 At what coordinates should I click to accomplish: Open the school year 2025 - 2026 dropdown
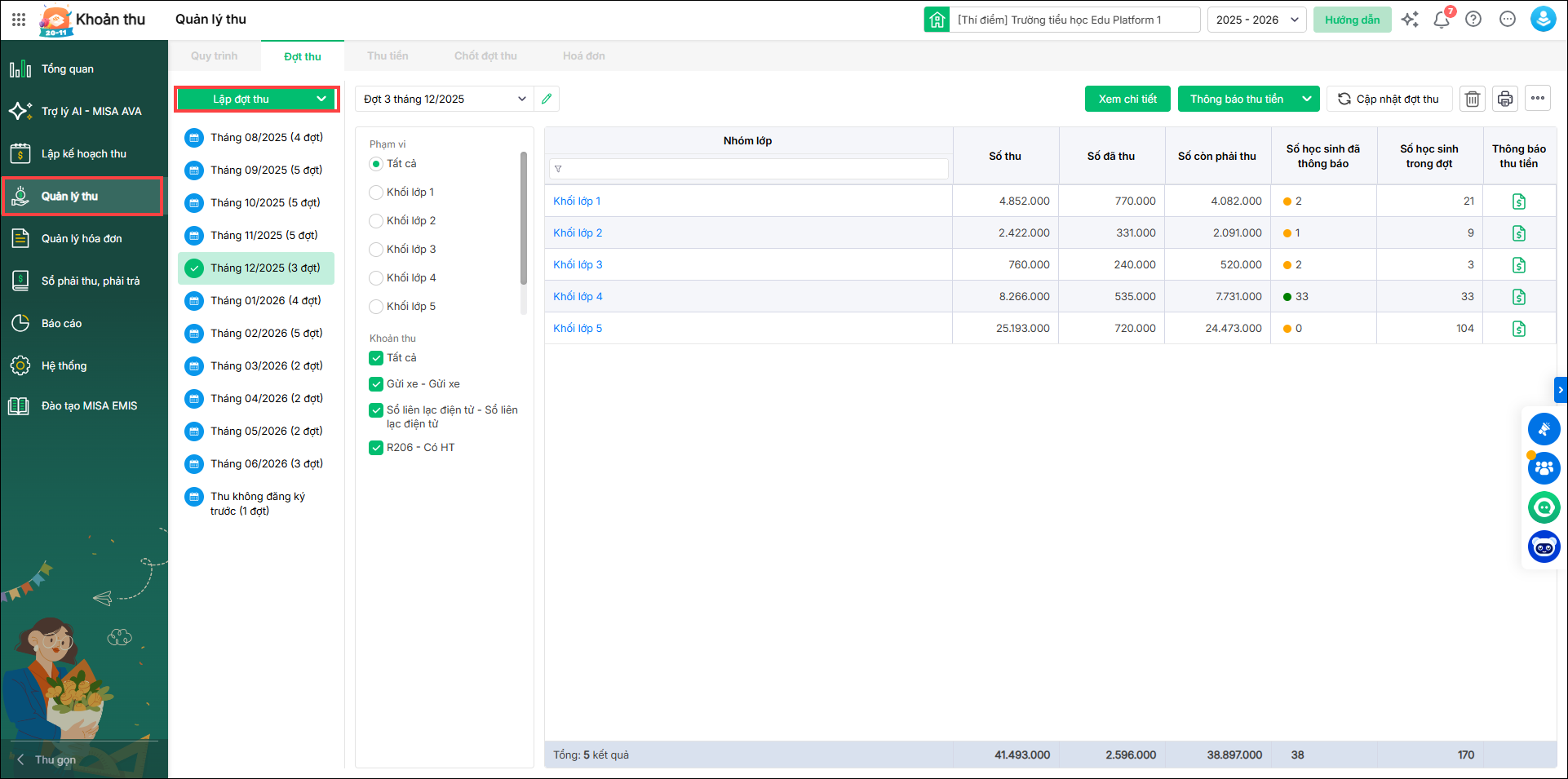coord(1256,20)
